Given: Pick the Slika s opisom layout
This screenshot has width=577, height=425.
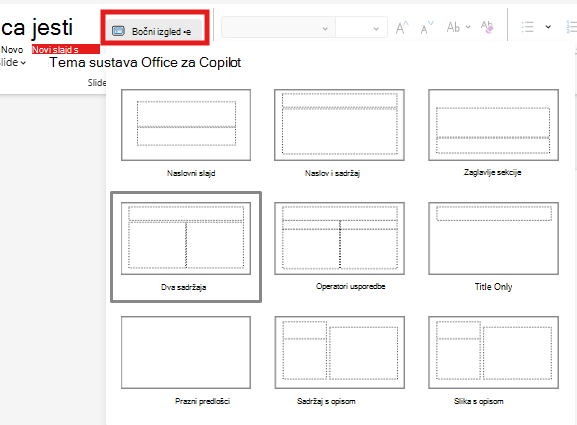Looking at the screenshot, I should [x=493, y=360].
